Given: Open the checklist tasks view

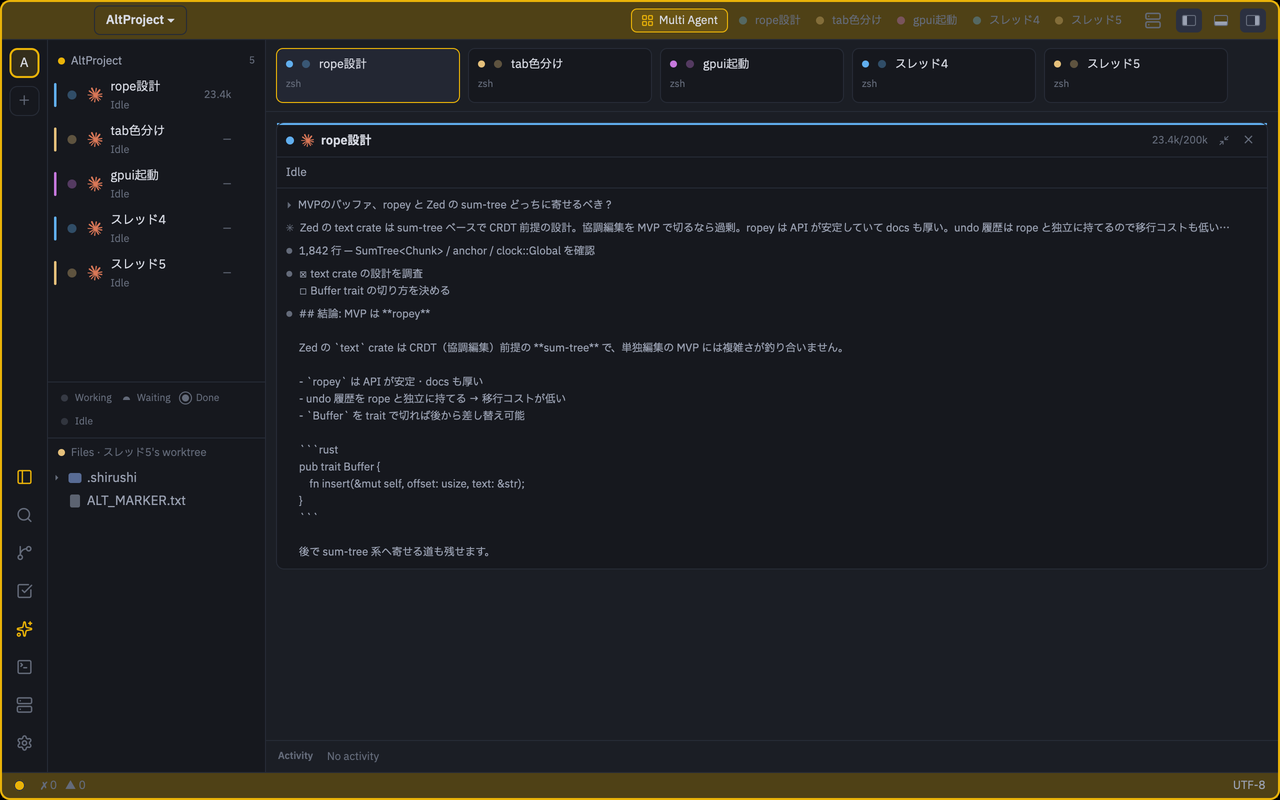Looking at the screenshot, I should click(x=24, y=591).
